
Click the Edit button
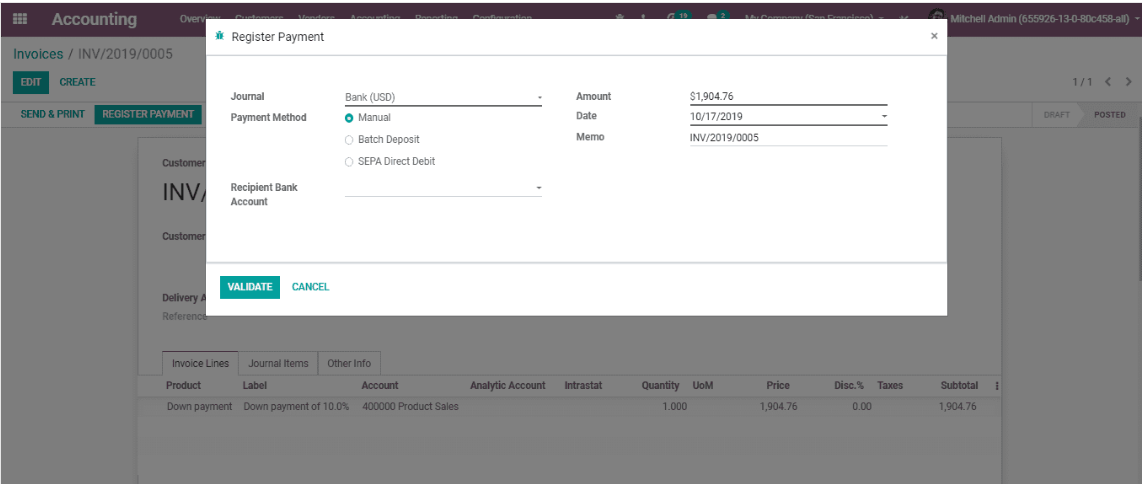pos(31,82)
